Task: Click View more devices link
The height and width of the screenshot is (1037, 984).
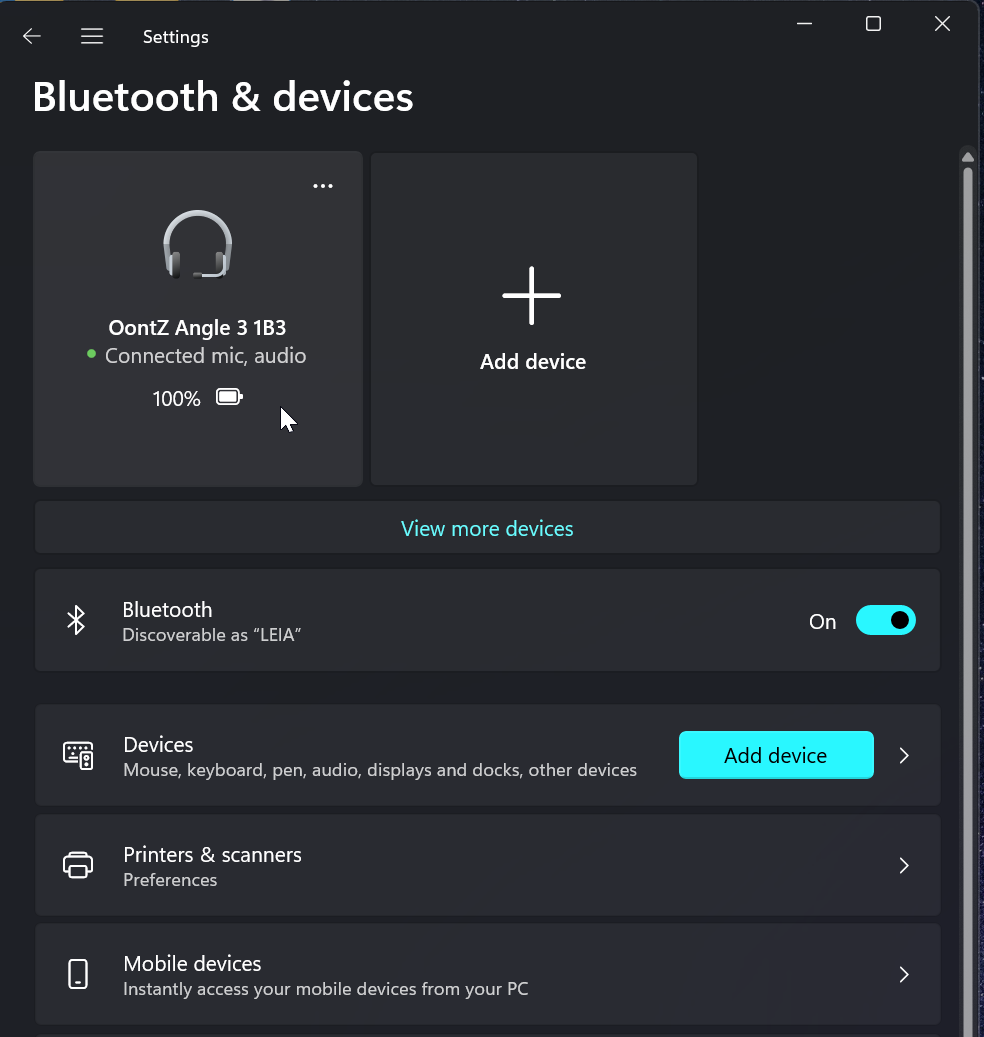Action: (x=487, y=528)
